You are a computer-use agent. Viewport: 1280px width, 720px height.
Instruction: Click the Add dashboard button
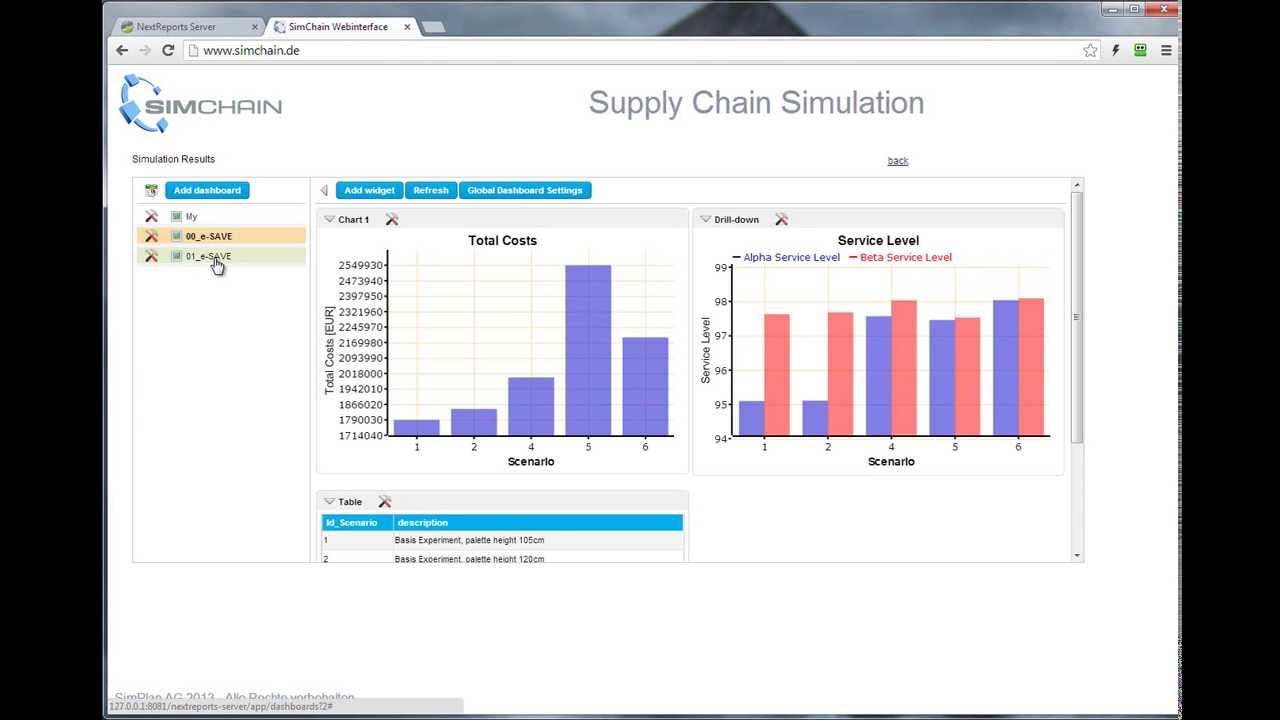tap(207, 190)
